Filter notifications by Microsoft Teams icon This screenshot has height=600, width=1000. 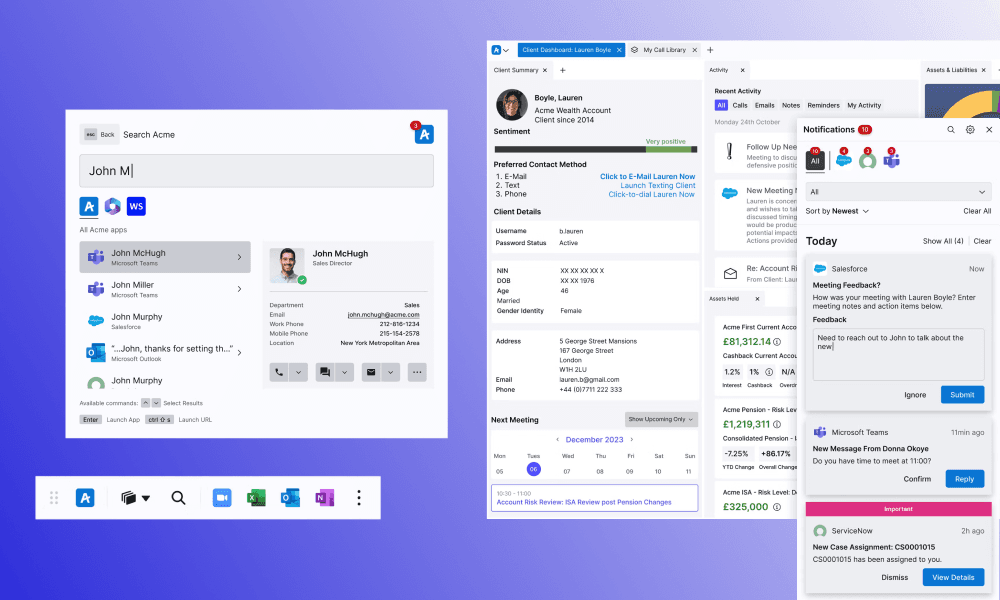891,159
